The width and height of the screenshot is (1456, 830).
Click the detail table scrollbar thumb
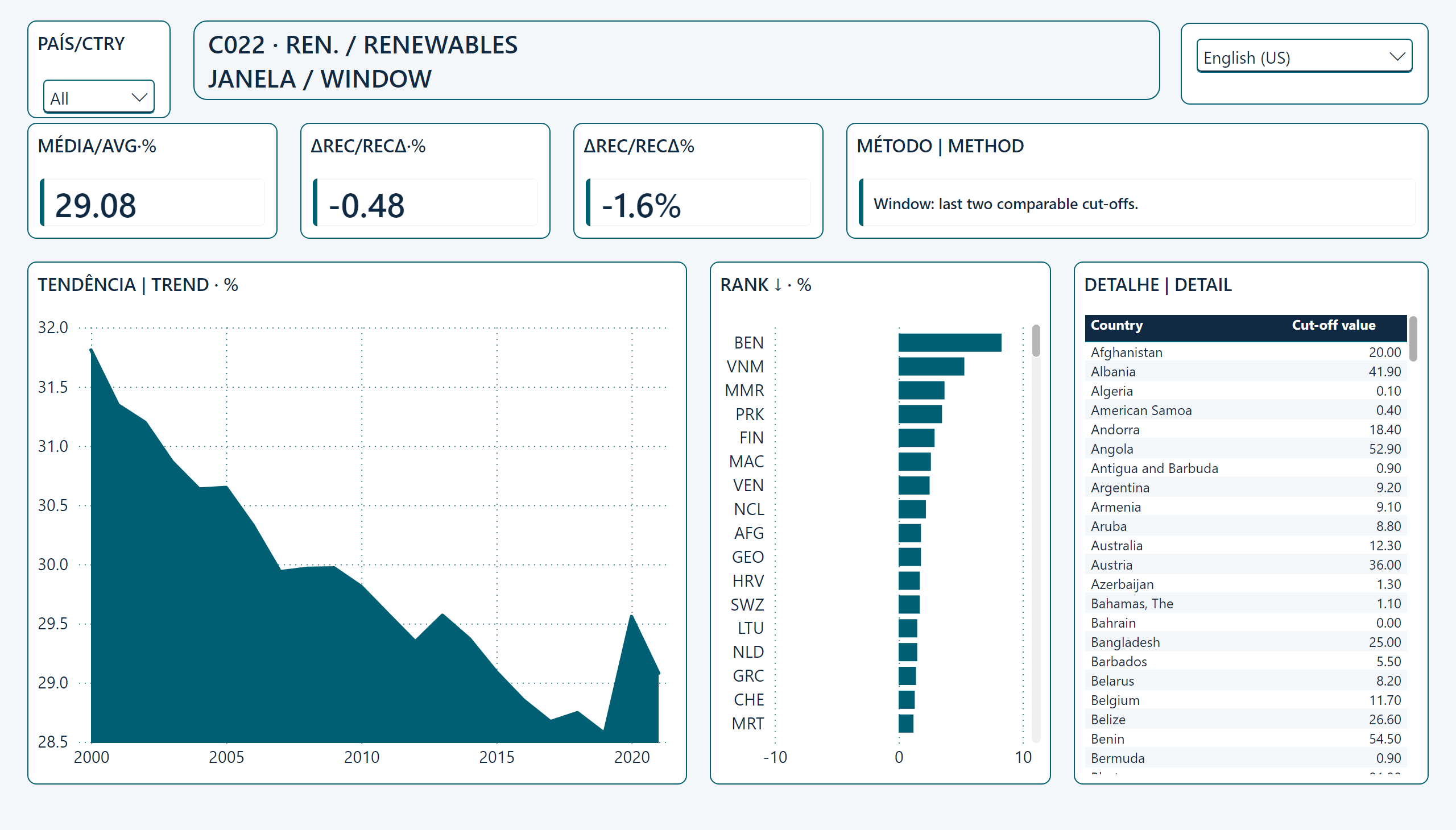click(x=1413, y=339)
